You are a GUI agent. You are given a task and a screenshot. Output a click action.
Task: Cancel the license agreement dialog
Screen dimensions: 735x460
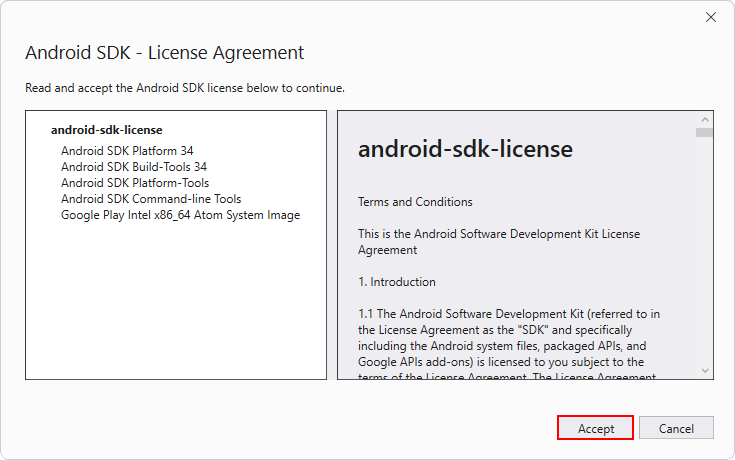tap(676, 428)
